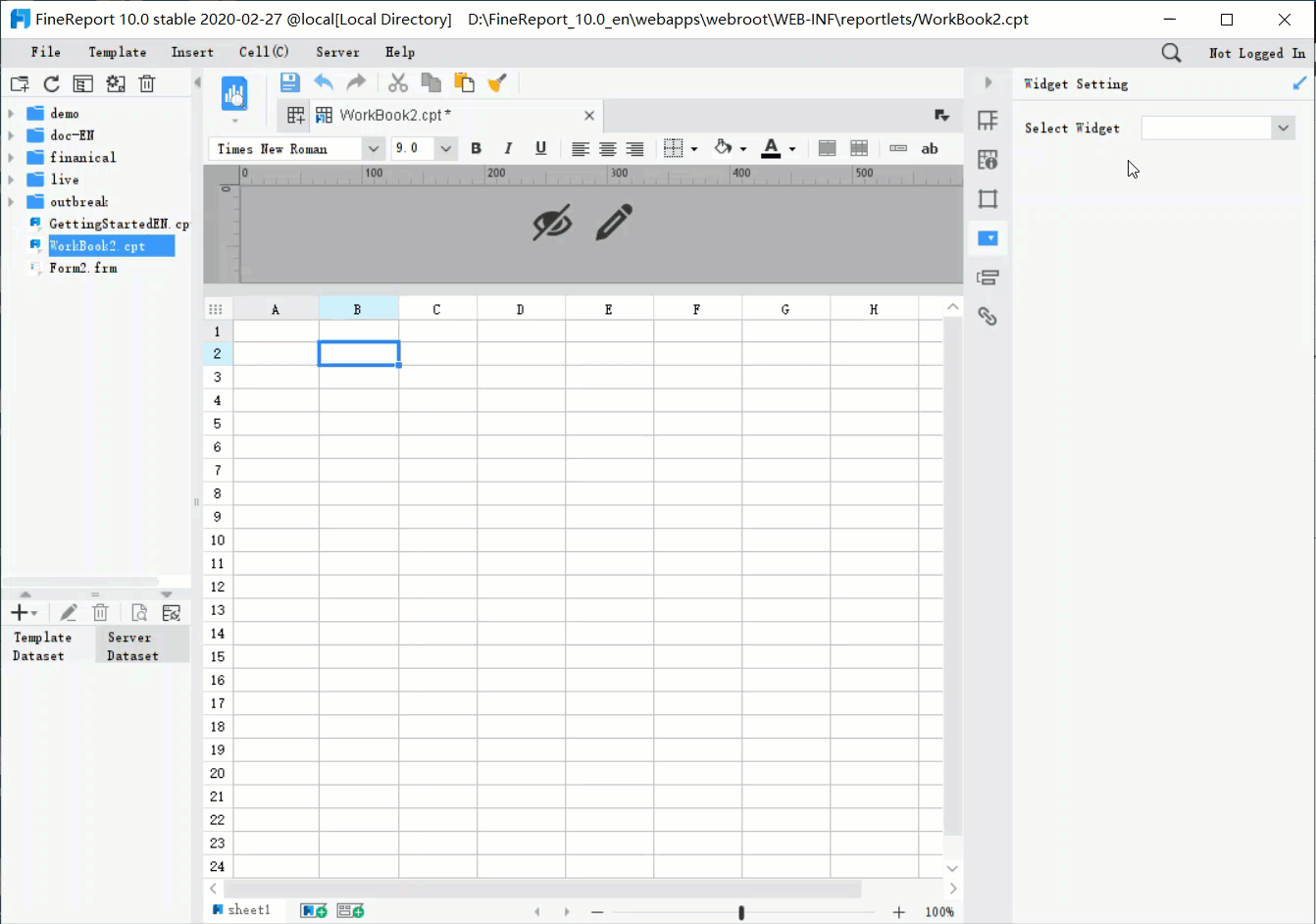The height and width of the screenshot is (924, 1316).
Task: Add a new template dataset with plus icon
Action: coord(20,613)
